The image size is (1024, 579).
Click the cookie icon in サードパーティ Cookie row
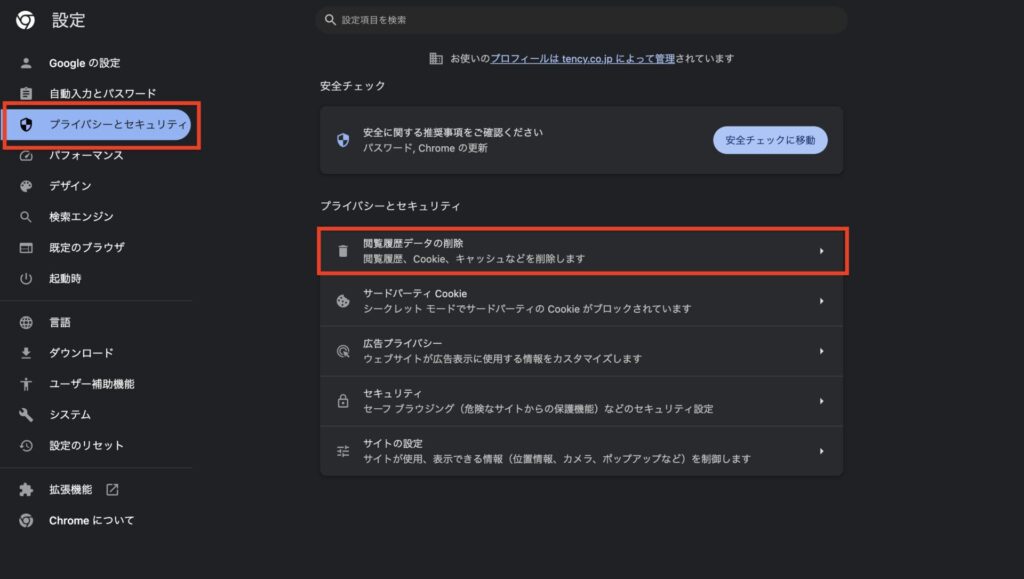point(343,301)
